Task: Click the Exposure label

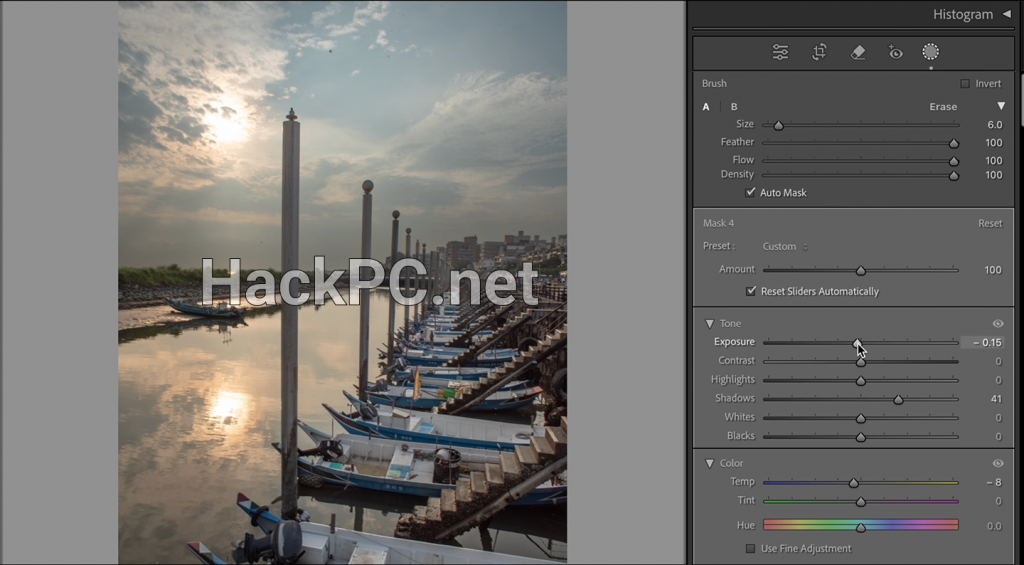Action: (x=734, y=342)
